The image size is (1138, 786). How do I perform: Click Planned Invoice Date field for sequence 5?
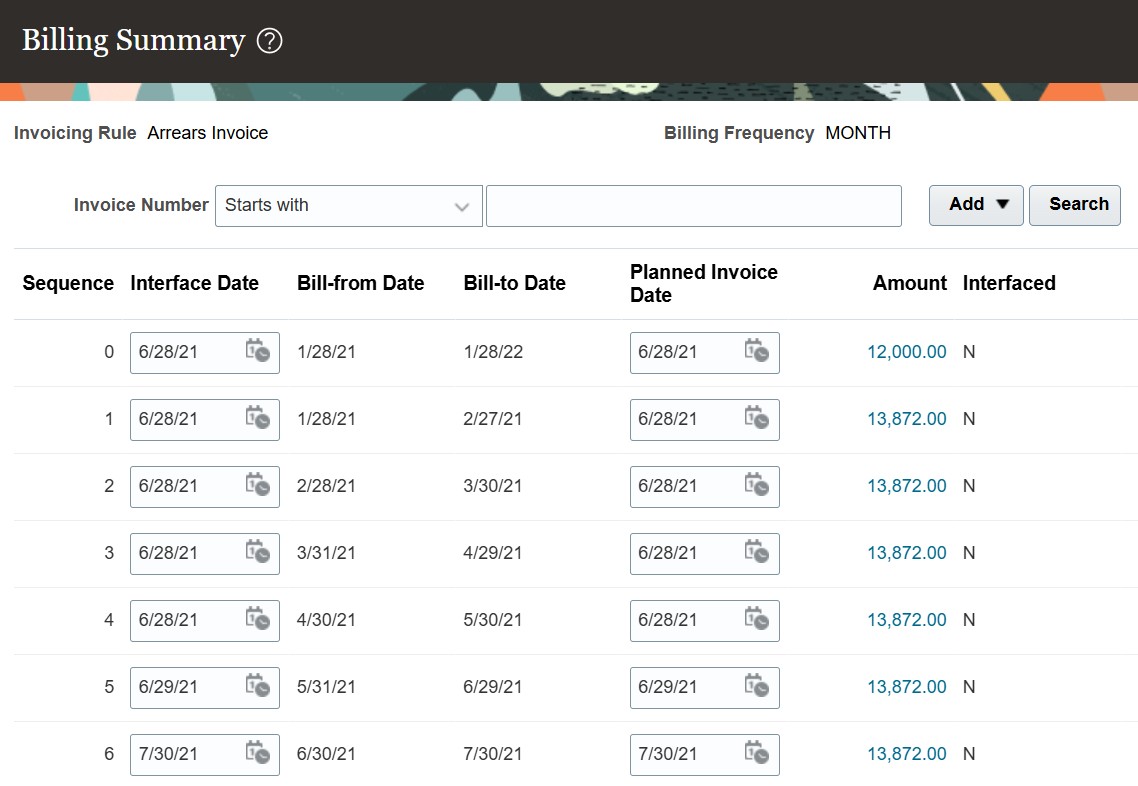click(x=686, y=687)
